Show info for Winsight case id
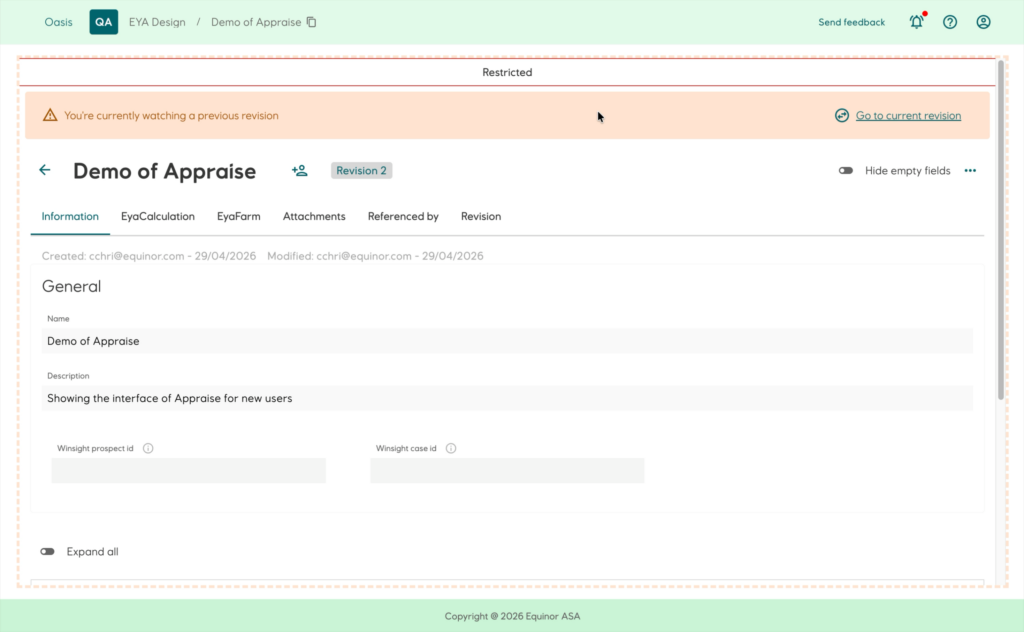The height and width of the screenshot is (632, 1024). coord(451,449)
